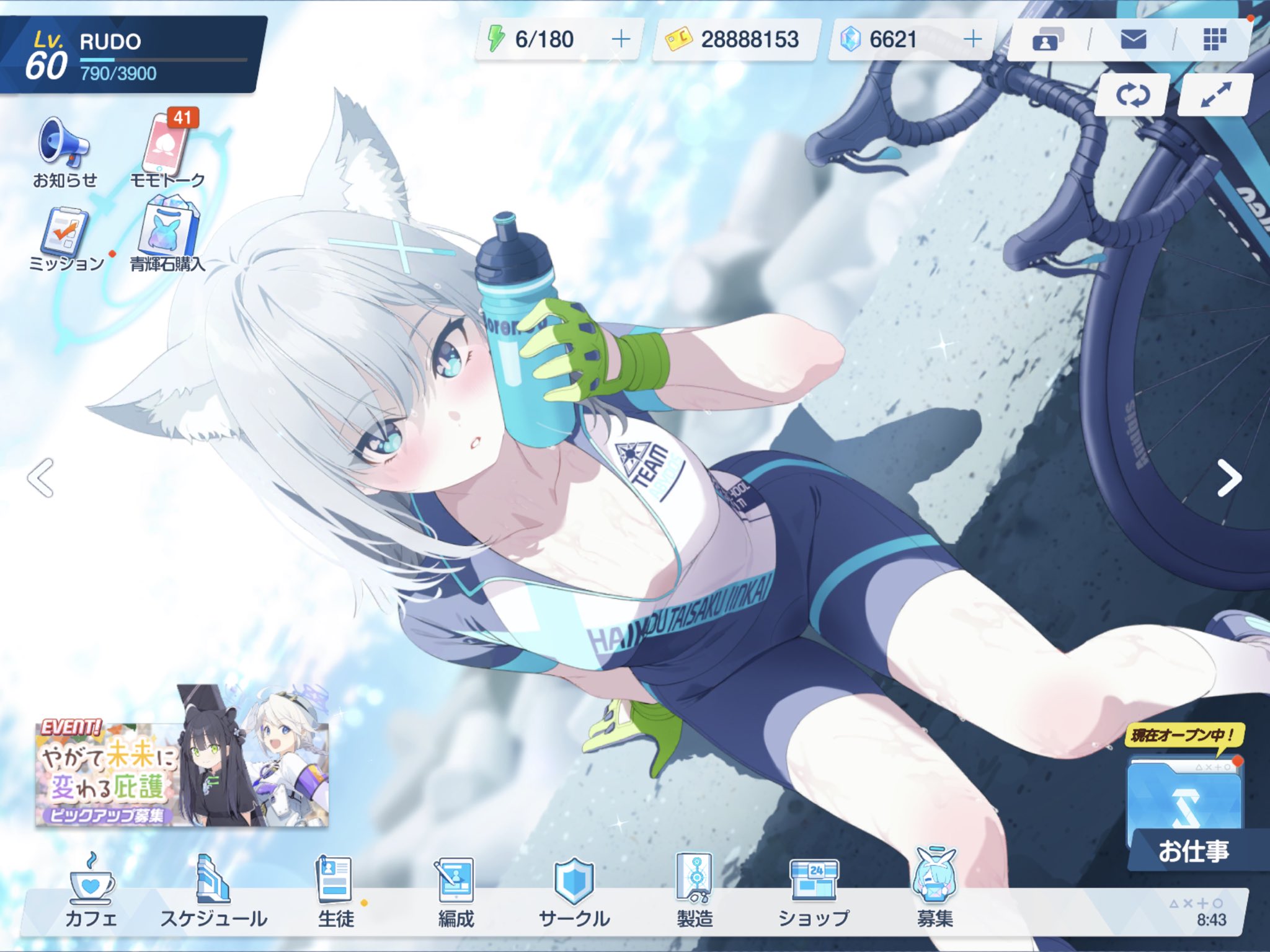This screenshot has width=1270, height=952.
Task: Click the swap lobby character icon
Action: [x=1132, y=95]
